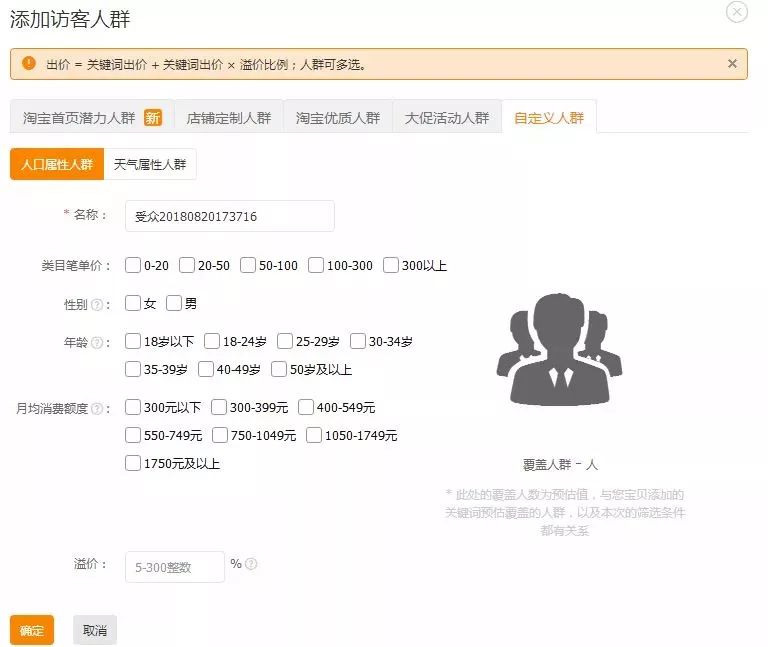The image size is (768, 647).
Task: Select the 18-24岁 age checkbox
Action: 212,341
